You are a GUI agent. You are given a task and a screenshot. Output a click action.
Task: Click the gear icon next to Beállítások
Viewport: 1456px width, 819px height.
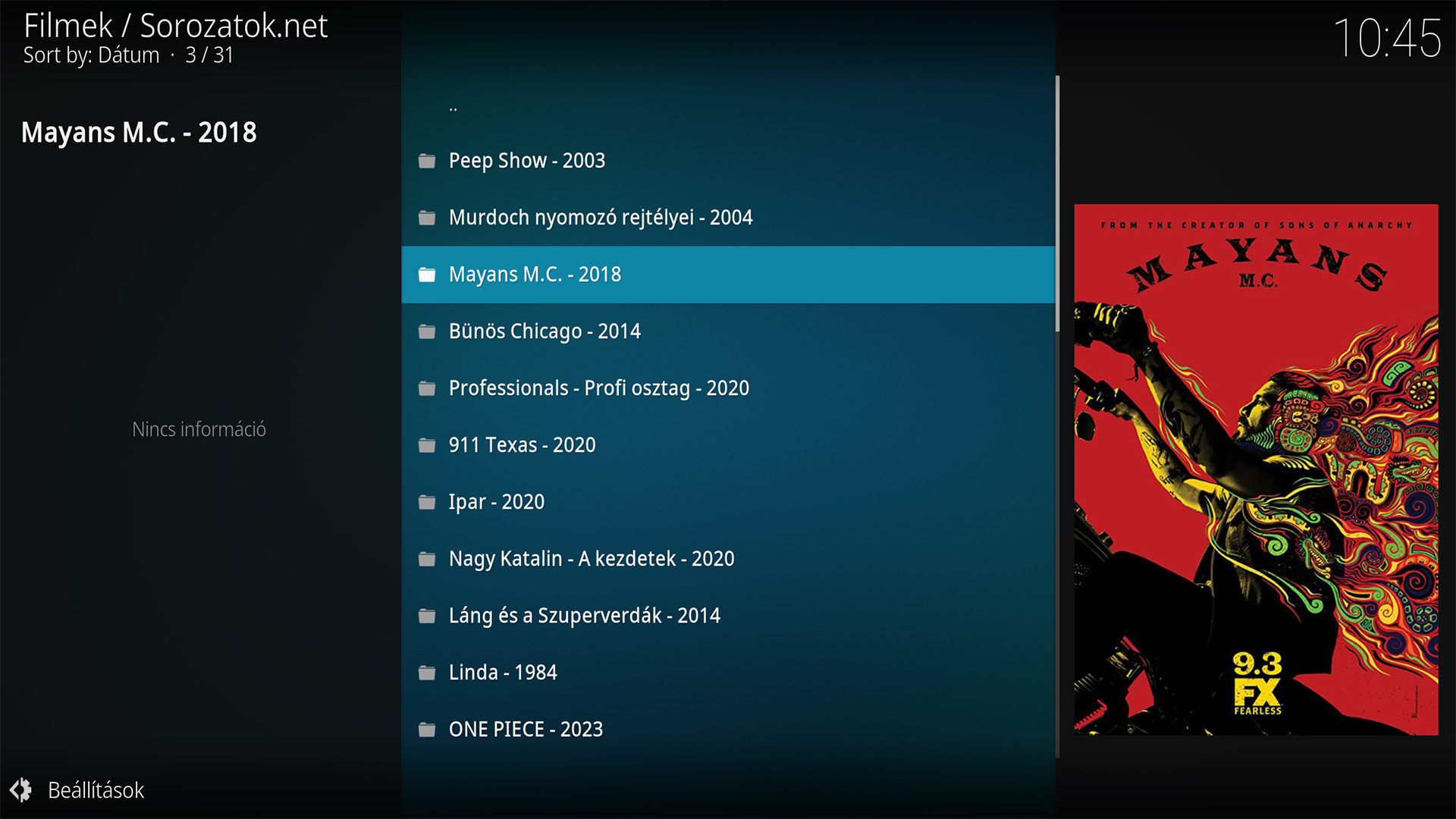click(x=21, y=790)
